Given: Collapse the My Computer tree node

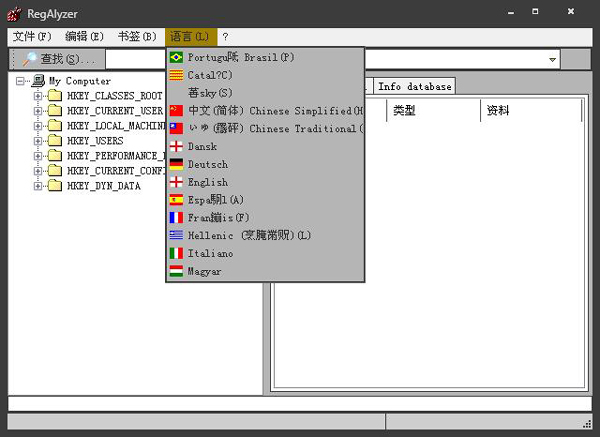Looking at the screenshot, I should pyautogui.click(x=20, y=81).
